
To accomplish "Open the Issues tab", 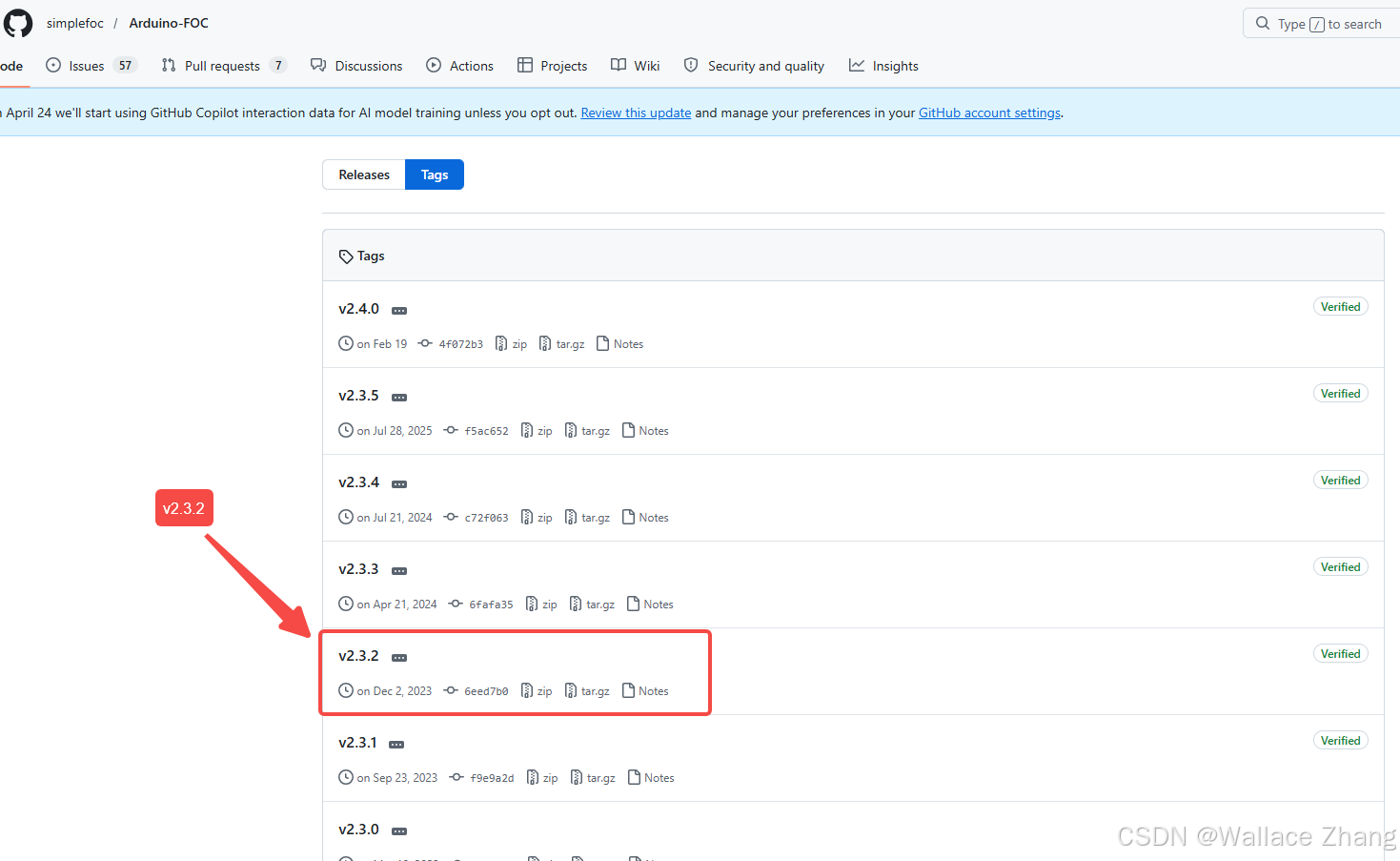I will [x=91, y=66].
